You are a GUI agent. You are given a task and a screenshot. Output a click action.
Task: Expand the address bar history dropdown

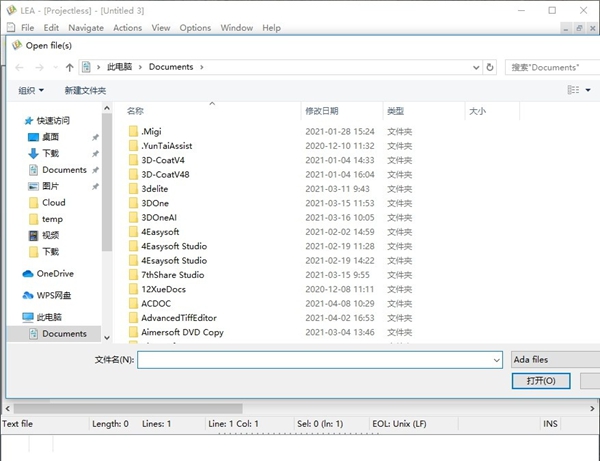coord(476,67)
